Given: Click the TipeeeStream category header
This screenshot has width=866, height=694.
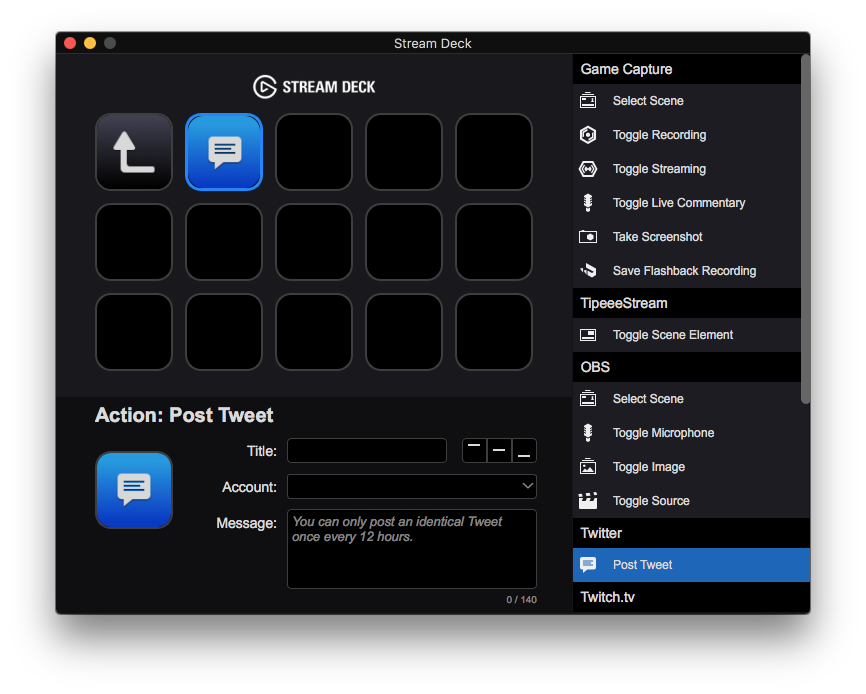Looking at the screenshot, I should click(687, 303).
